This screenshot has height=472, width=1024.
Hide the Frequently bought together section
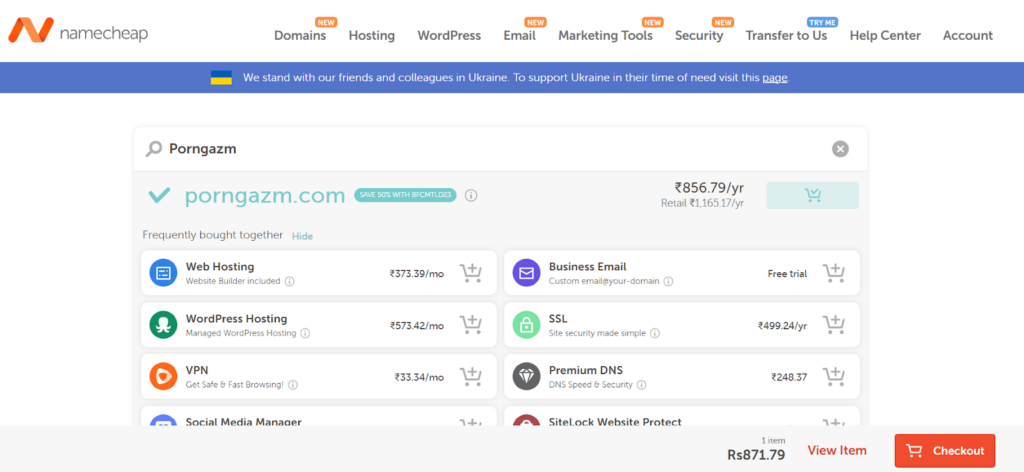pyautogui.click(x=302, y=236)
